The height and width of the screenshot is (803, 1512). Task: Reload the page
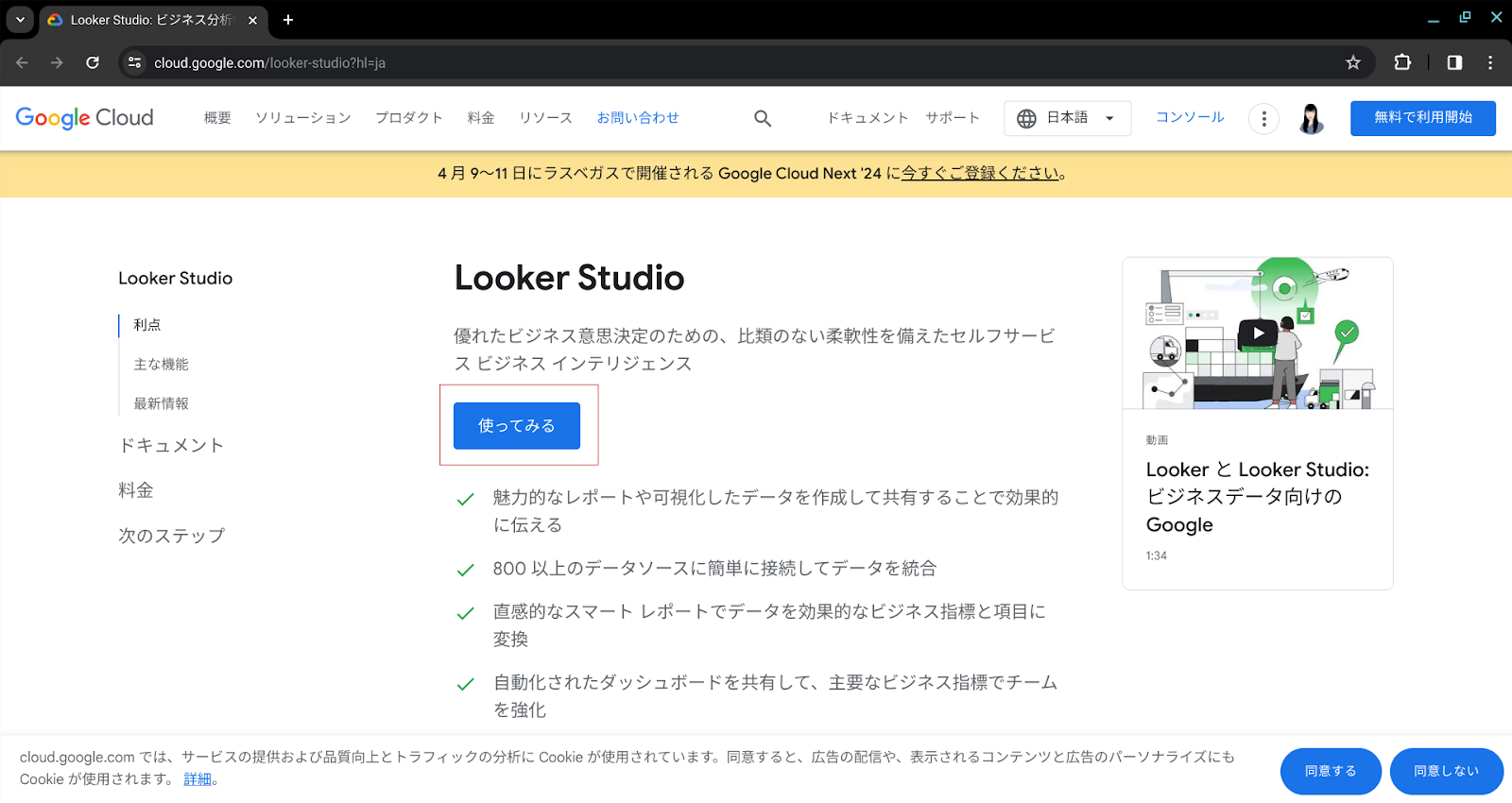[x=93, y=62]
